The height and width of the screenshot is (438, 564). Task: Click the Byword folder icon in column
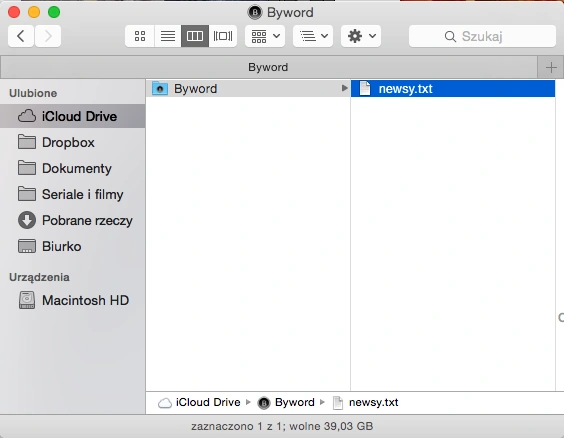[x=160, y=88]
